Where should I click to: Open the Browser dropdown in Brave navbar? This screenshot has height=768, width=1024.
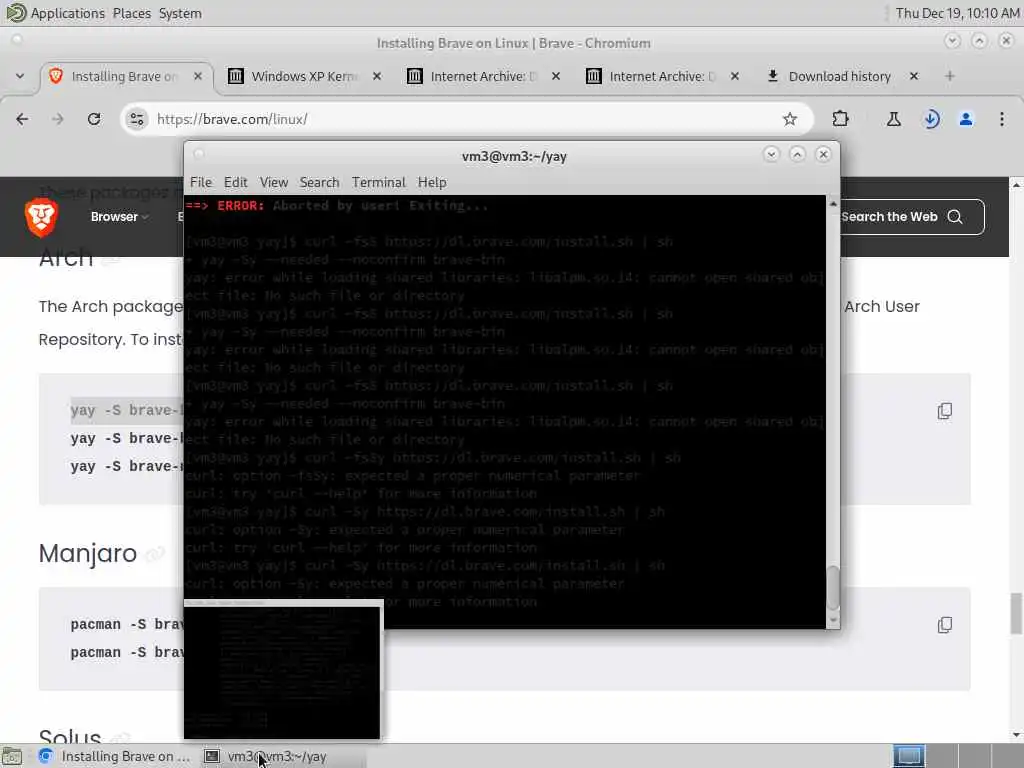[x=120, y=217]
